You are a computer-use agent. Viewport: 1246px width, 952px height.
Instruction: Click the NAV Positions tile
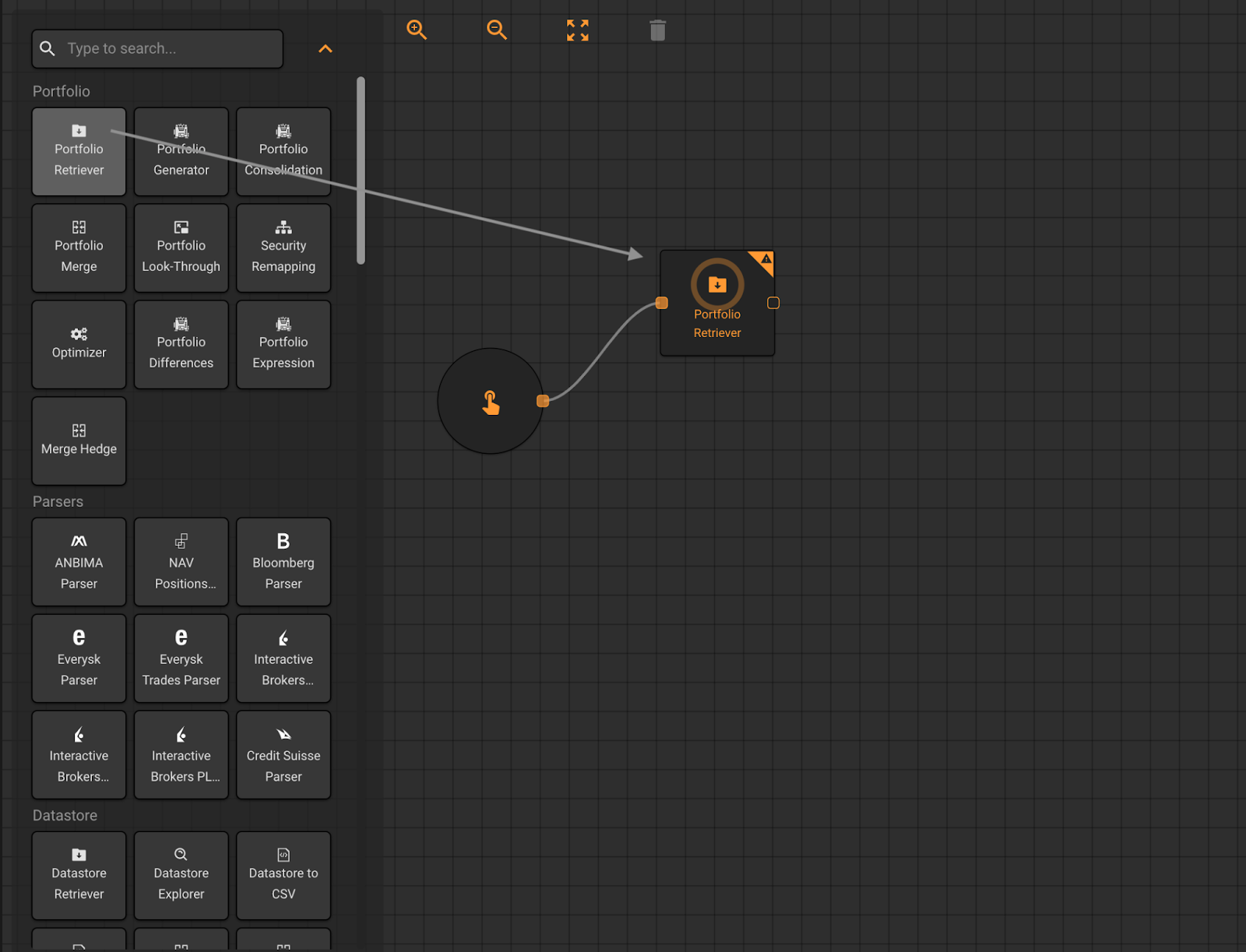[181, 562]
